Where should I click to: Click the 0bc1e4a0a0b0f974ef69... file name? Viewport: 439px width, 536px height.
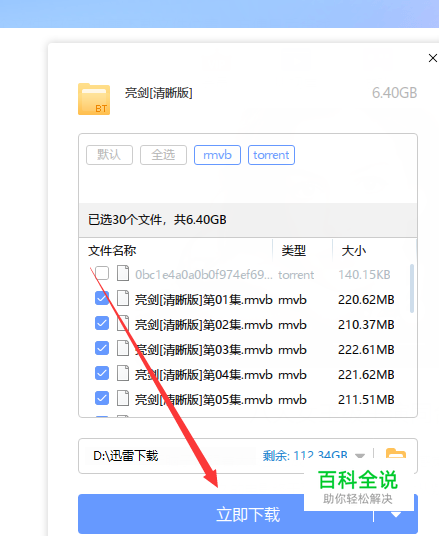[203, 274]
